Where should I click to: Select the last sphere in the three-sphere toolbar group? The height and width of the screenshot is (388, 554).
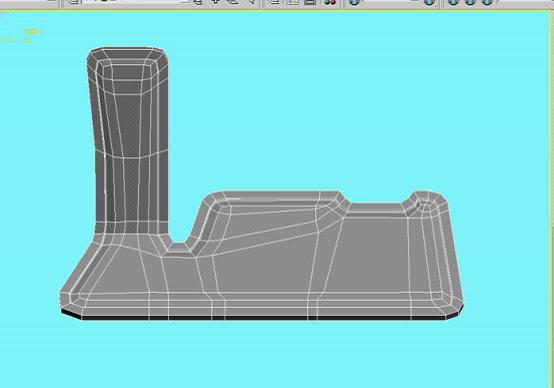pyautogui.click(x=487, y=2)
